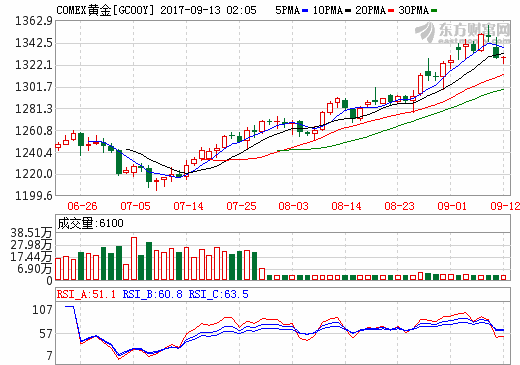
Task: Click the 成交量:6100 volume label
Action: click(90, 223)
